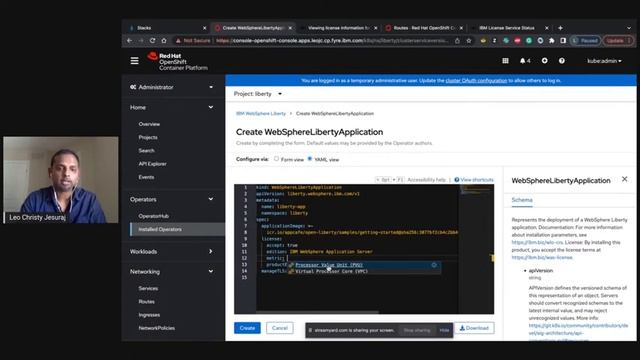Click the Chrome Update button
This screenshot has height=360, width=640.
pos(618,40)
